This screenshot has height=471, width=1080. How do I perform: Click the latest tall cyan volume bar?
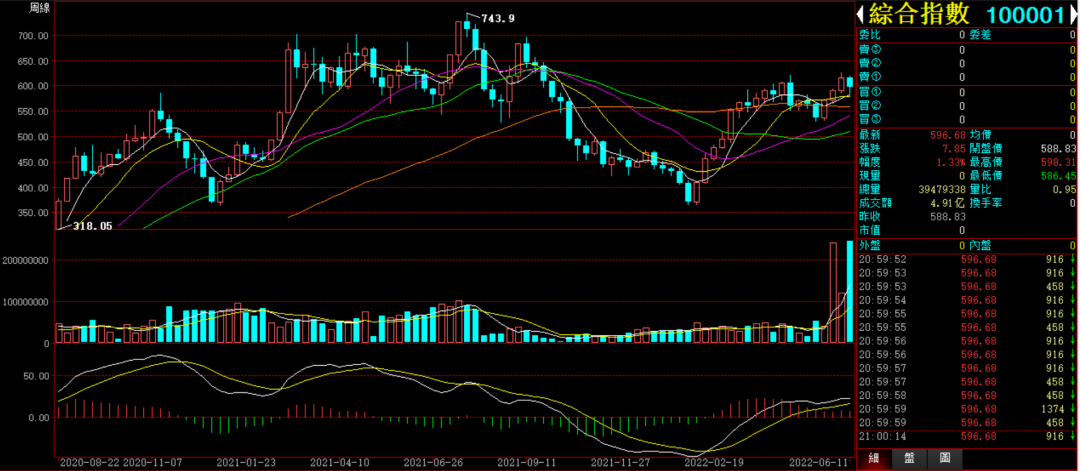[849, 291]
